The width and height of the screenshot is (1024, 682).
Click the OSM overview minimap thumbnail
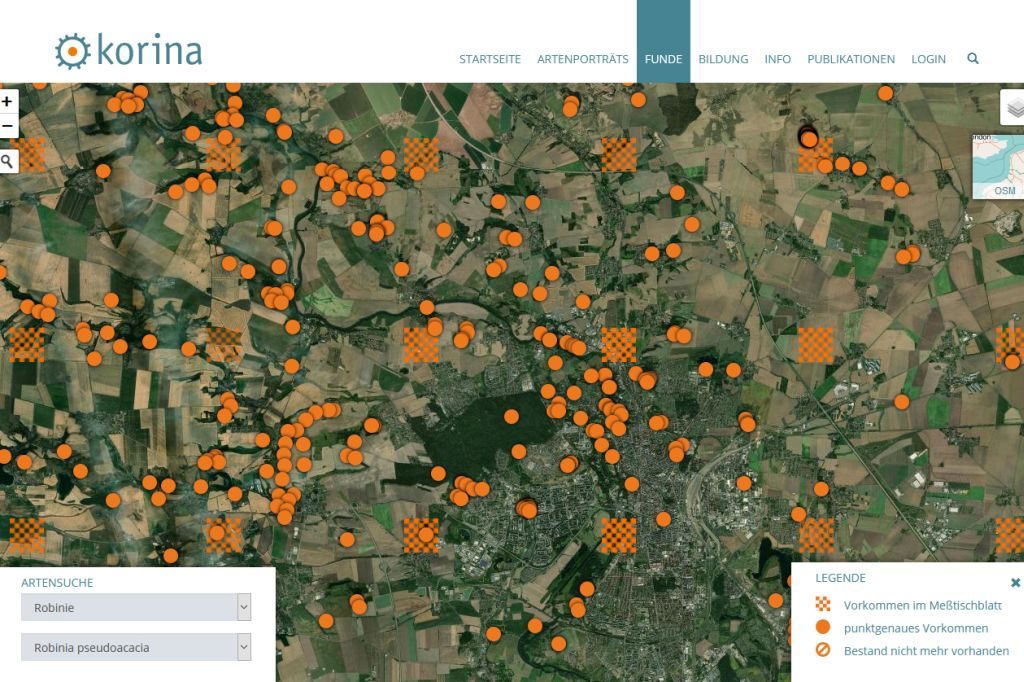[x=998, y=167]
